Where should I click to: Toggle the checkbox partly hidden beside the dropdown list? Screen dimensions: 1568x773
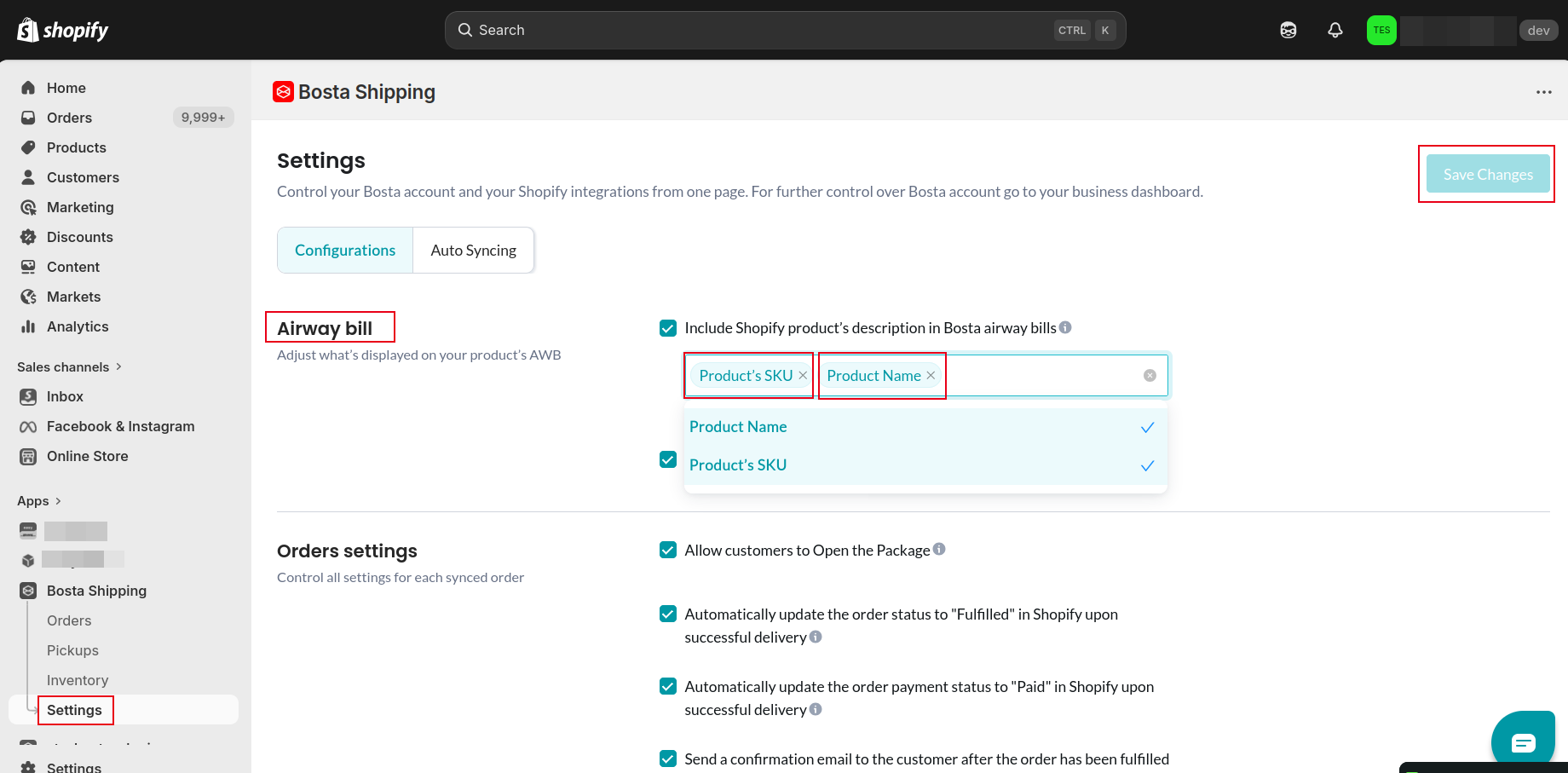(x=668, y=459)
